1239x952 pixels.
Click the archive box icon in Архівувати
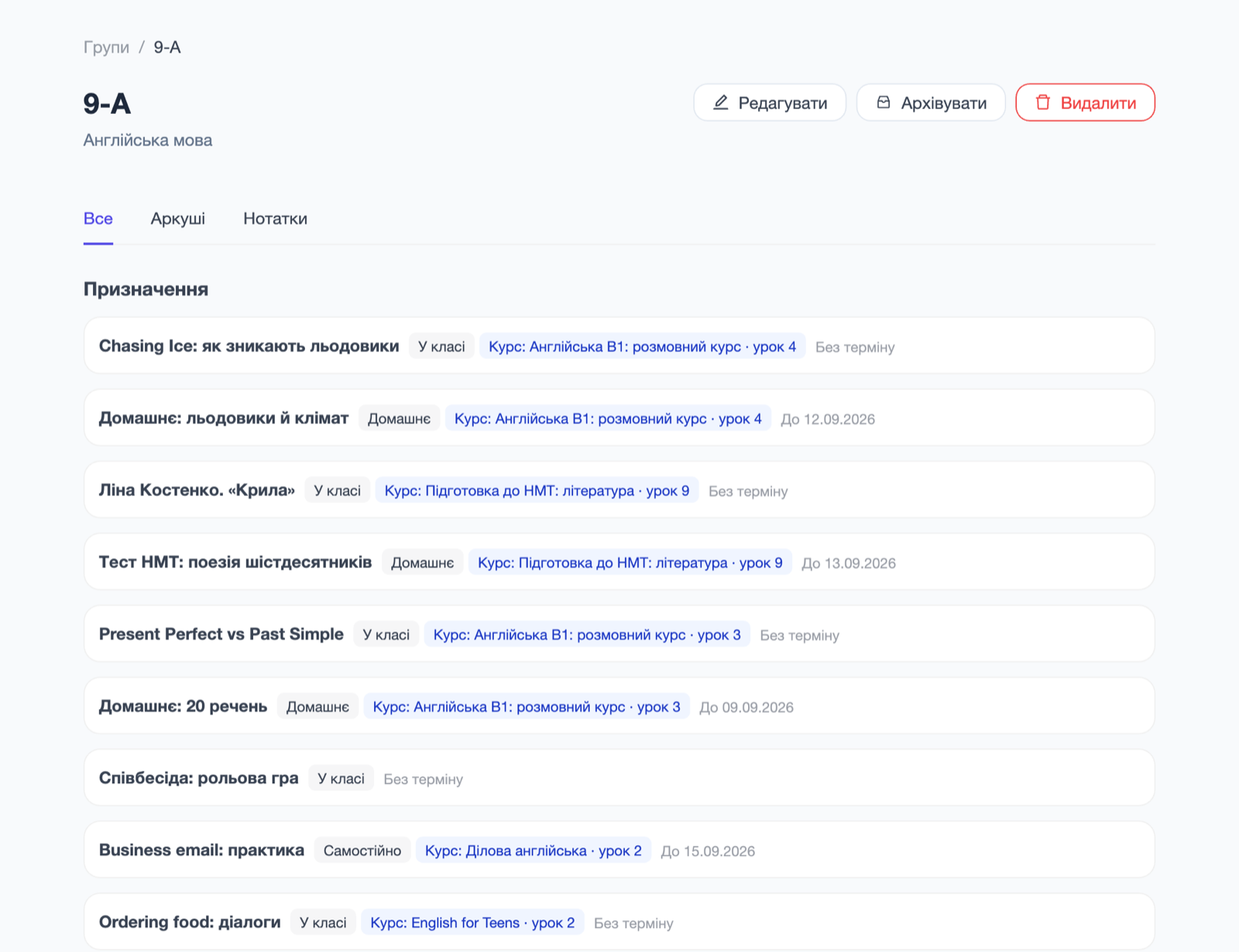tap(884, 103)
